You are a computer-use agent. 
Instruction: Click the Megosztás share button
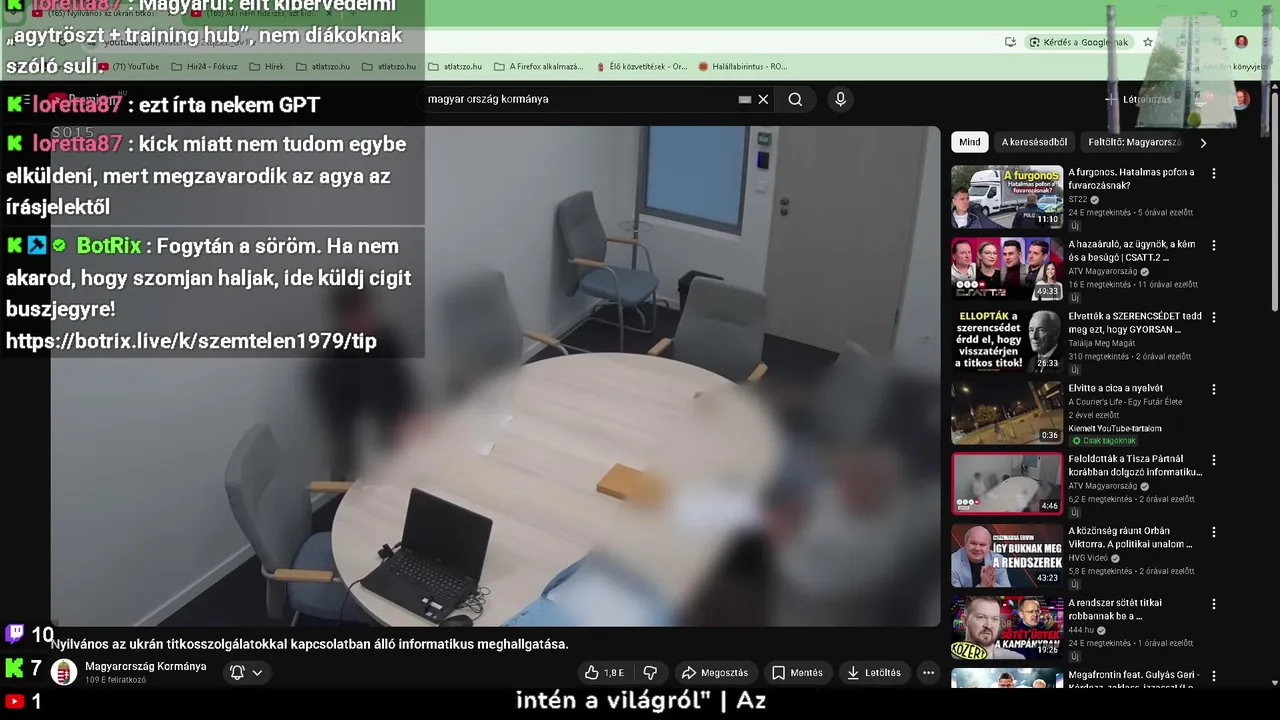(x=714, y=673)
